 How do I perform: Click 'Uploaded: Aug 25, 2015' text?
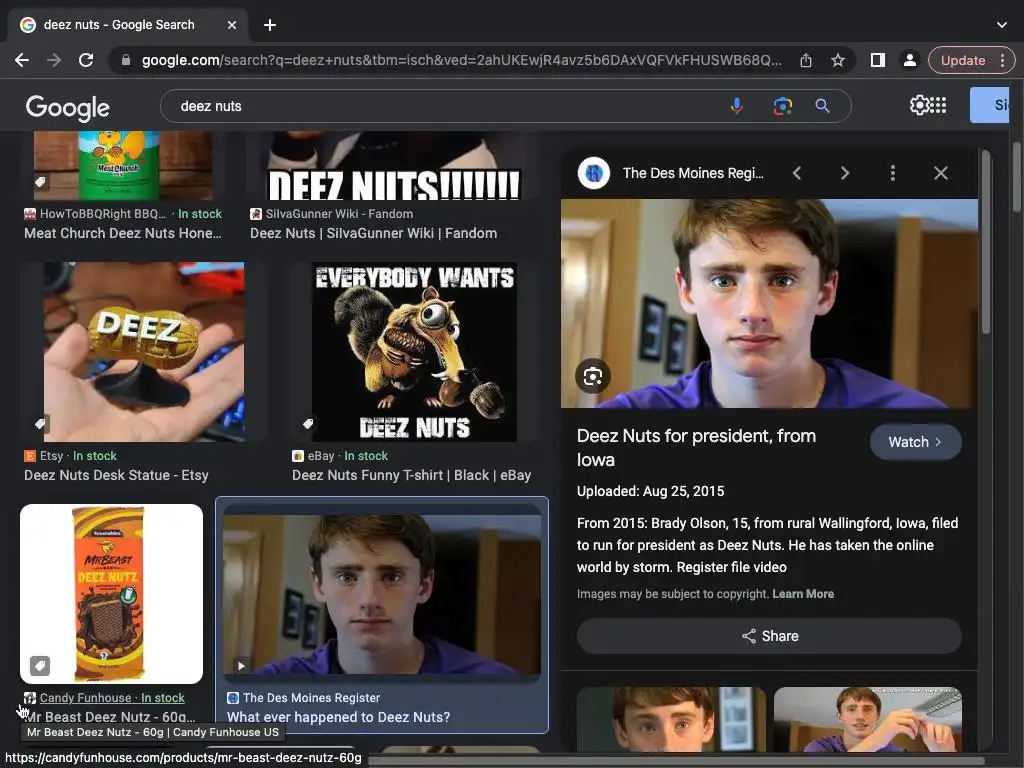[x=650, y=491]
